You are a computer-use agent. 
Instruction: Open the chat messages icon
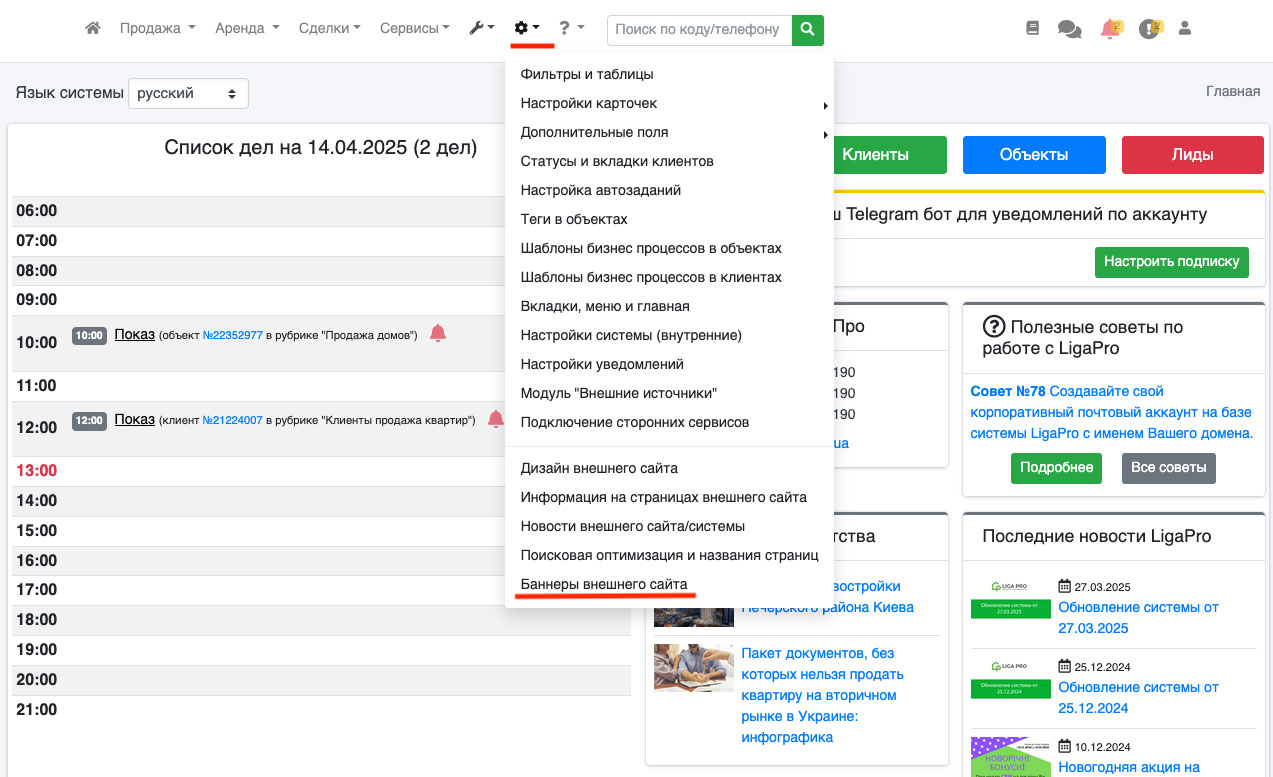(1069, 30)
